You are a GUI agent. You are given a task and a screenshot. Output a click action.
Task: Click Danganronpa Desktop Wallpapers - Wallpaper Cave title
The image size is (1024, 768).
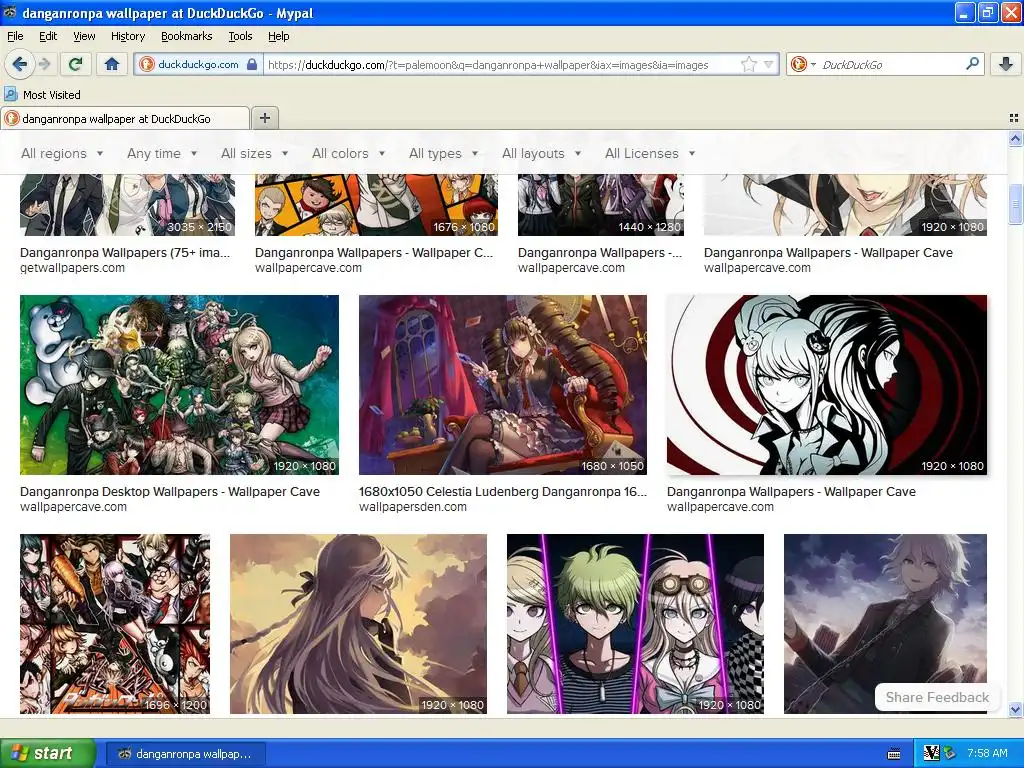[x=170, y=492]
